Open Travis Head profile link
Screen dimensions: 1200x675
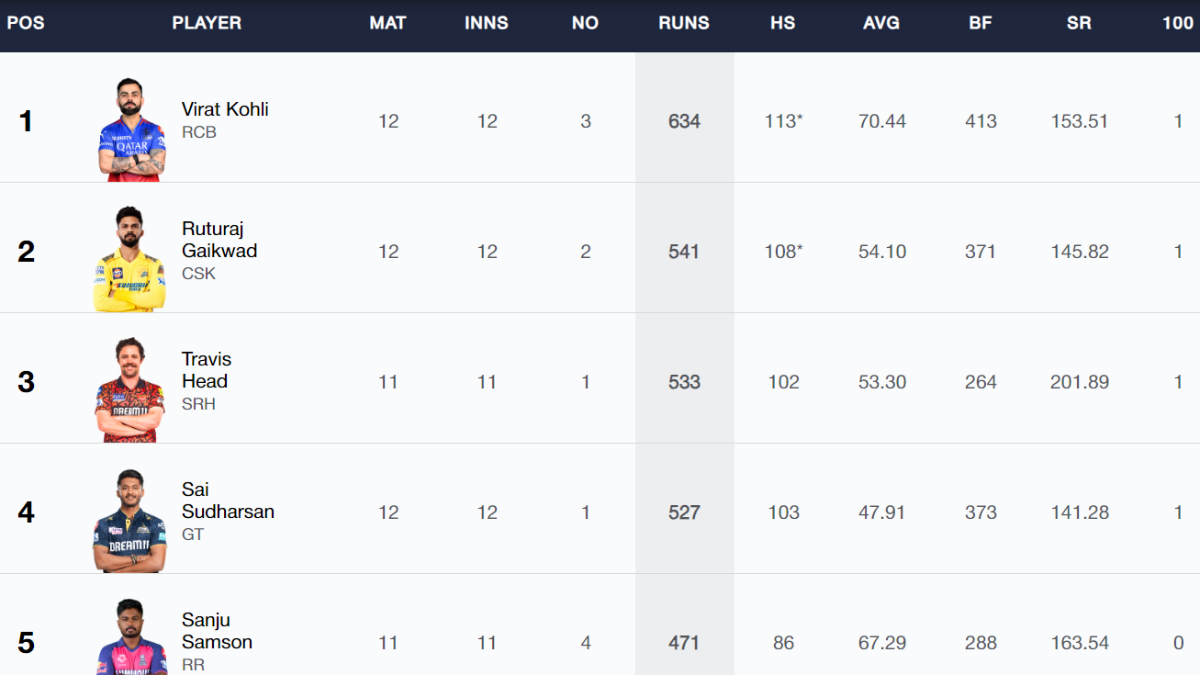[x=205, y=370]
